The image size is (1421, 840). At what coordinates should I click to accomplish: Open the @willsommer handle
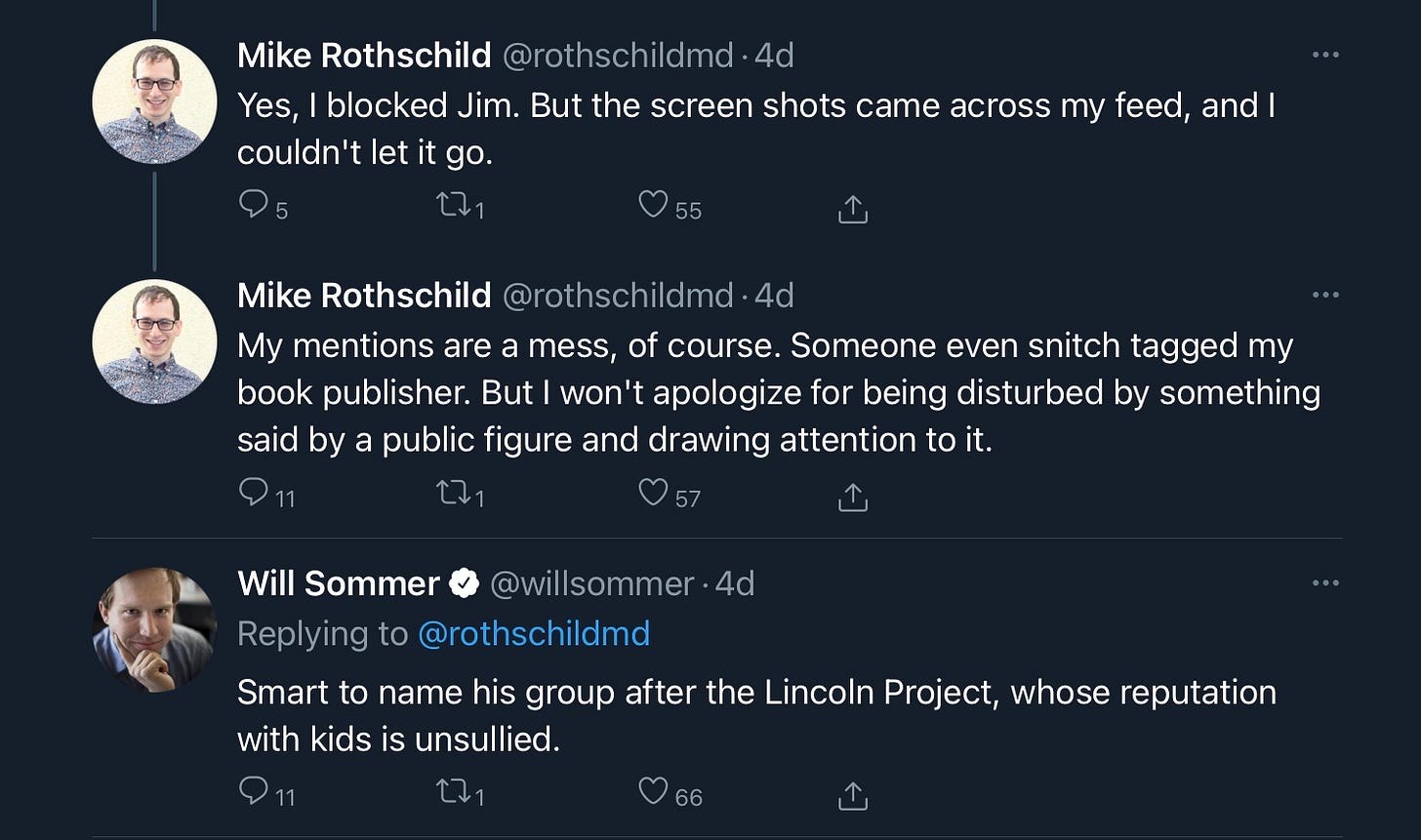(x=591, y=583)
